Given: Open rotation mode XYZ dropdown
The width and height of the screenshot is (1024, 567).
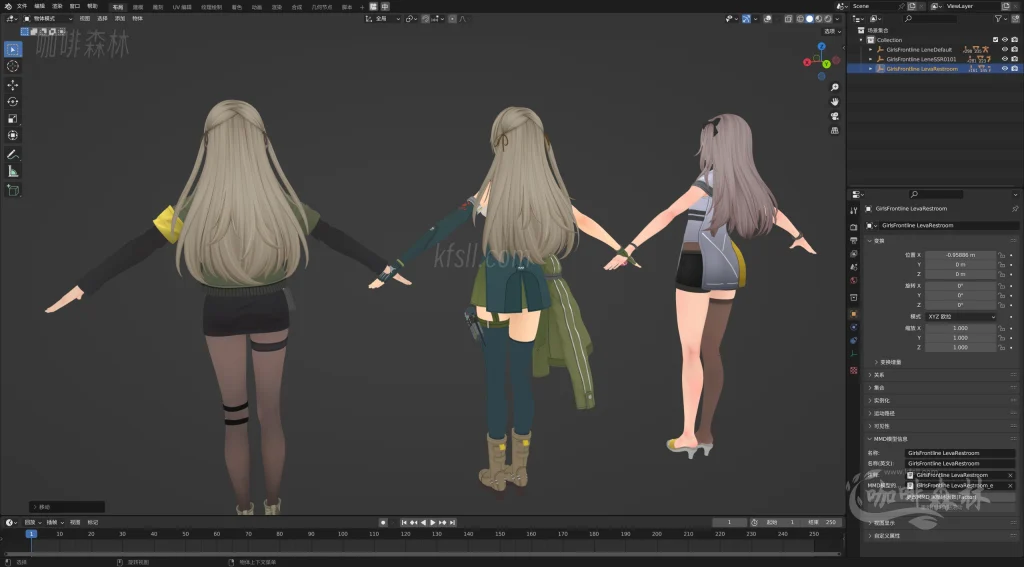Looking at the screenshot, I should click(961, 317).
